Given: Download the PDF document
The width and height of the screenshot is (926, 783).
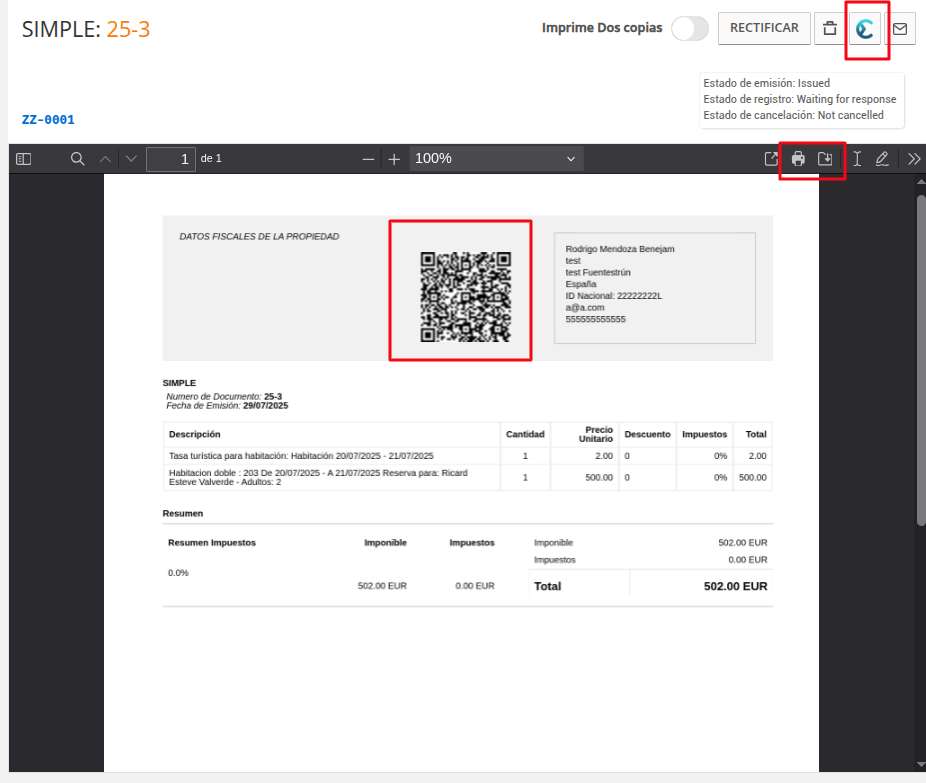Looking at the screenshot, I should (x=825, y=159).
